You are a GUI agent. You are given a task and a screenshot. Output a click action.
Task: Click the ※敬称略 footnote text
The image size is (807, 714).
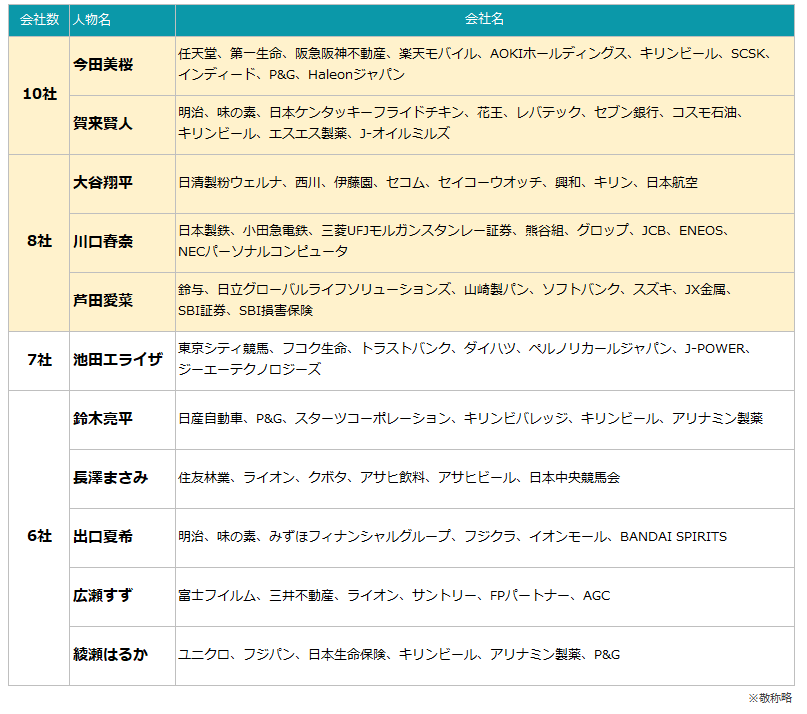[770, 698]
